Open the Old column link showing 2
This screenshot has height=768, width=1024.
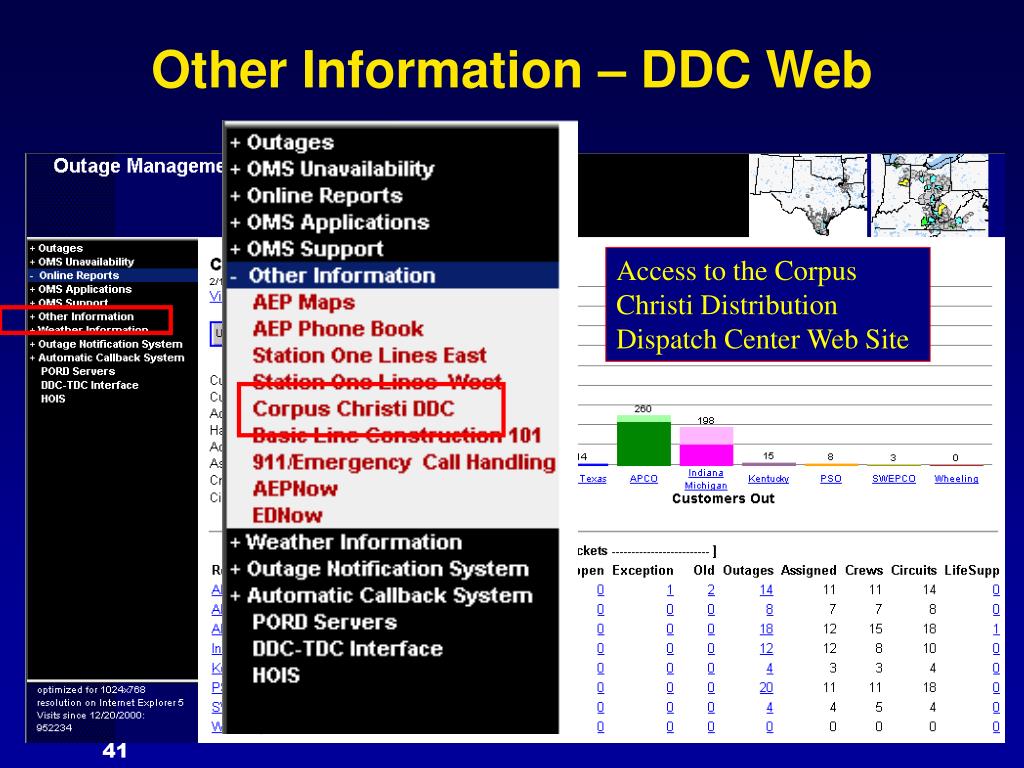[x=711, y=590]
